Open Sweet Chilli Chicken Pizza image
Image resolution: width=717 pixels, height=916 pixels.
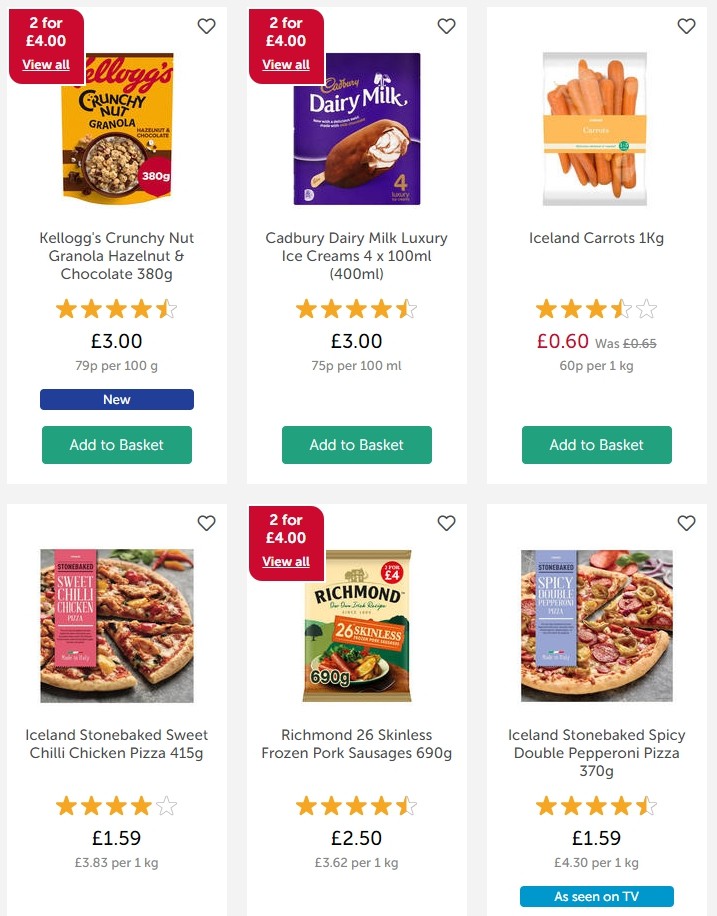(x=117, y=626)
